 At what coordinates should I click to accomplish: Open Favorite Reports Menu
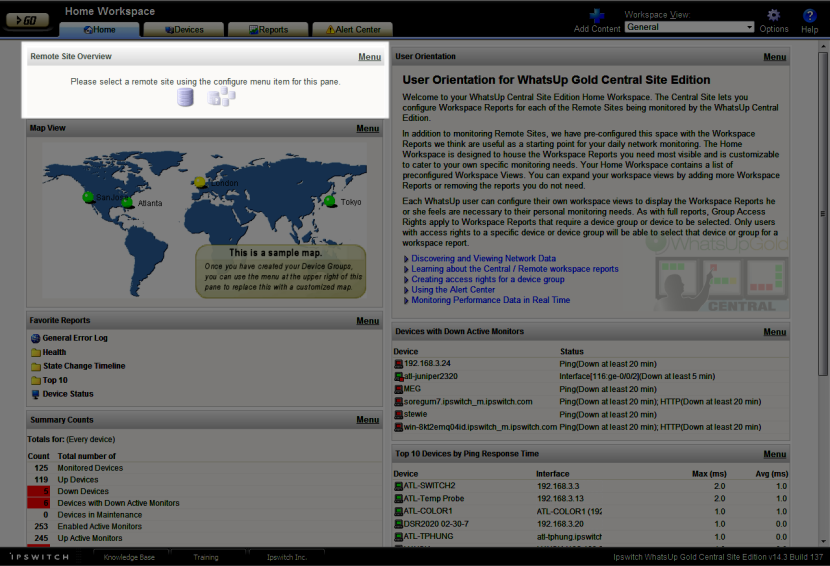click(x=367, y=321)
